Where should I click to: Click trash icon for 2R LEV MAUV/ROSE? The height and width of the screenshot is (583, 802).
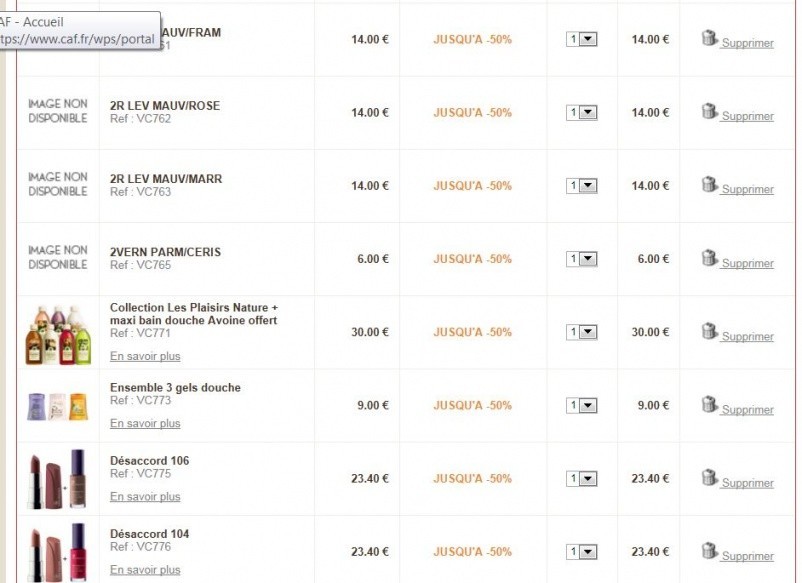pyautogui.click(x=709, y=111)
